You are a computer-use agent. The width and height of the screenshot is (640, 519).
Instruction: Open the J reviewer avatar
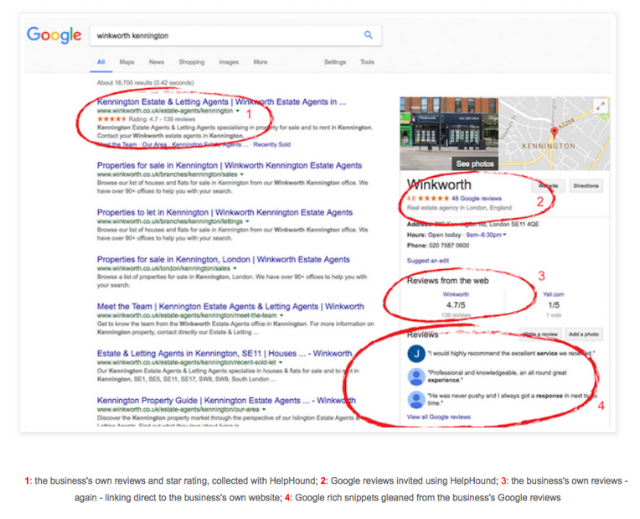coord(416,353)
